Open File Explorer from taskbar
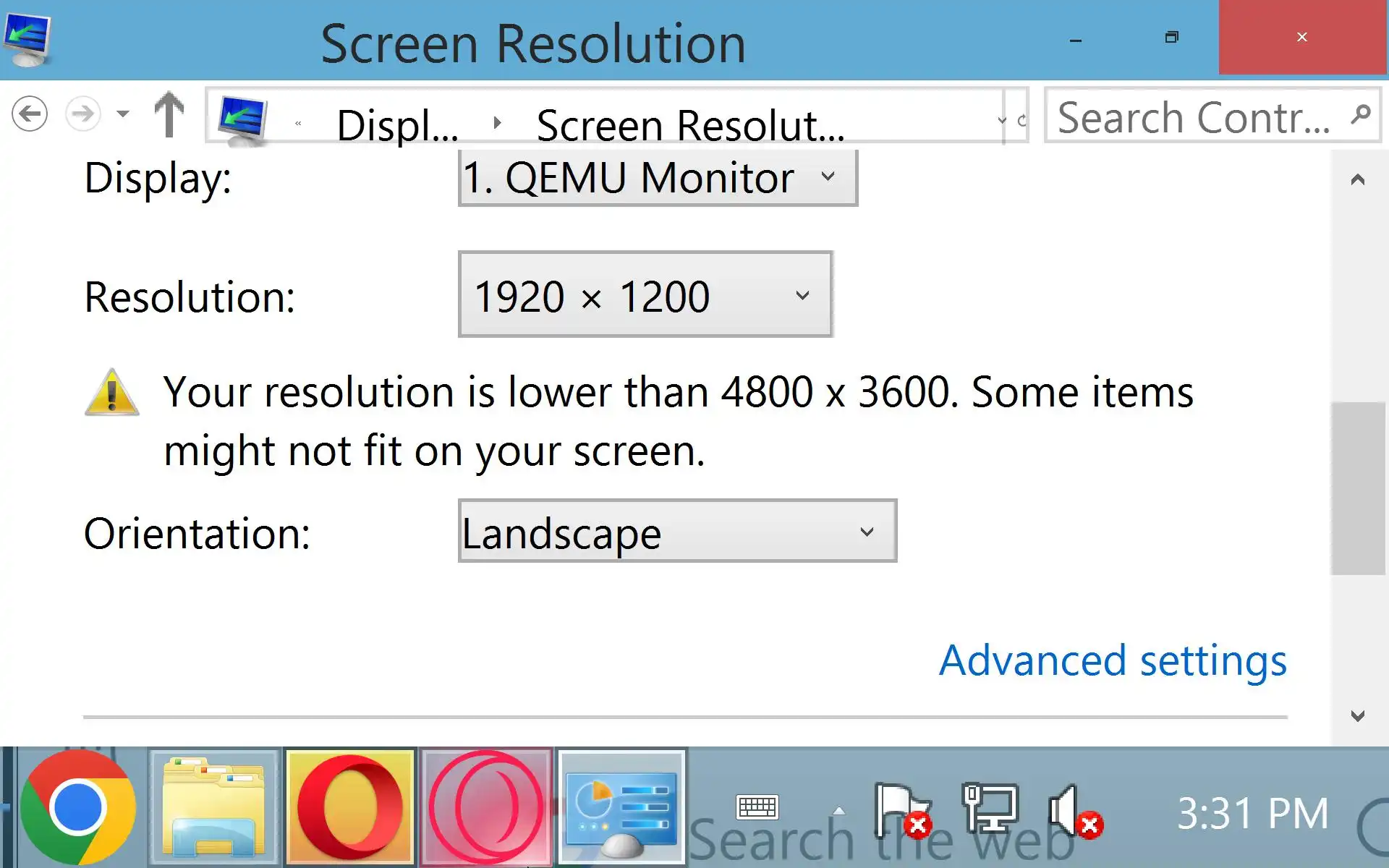This screenshot has width=1389, height=868. point(214,807)
